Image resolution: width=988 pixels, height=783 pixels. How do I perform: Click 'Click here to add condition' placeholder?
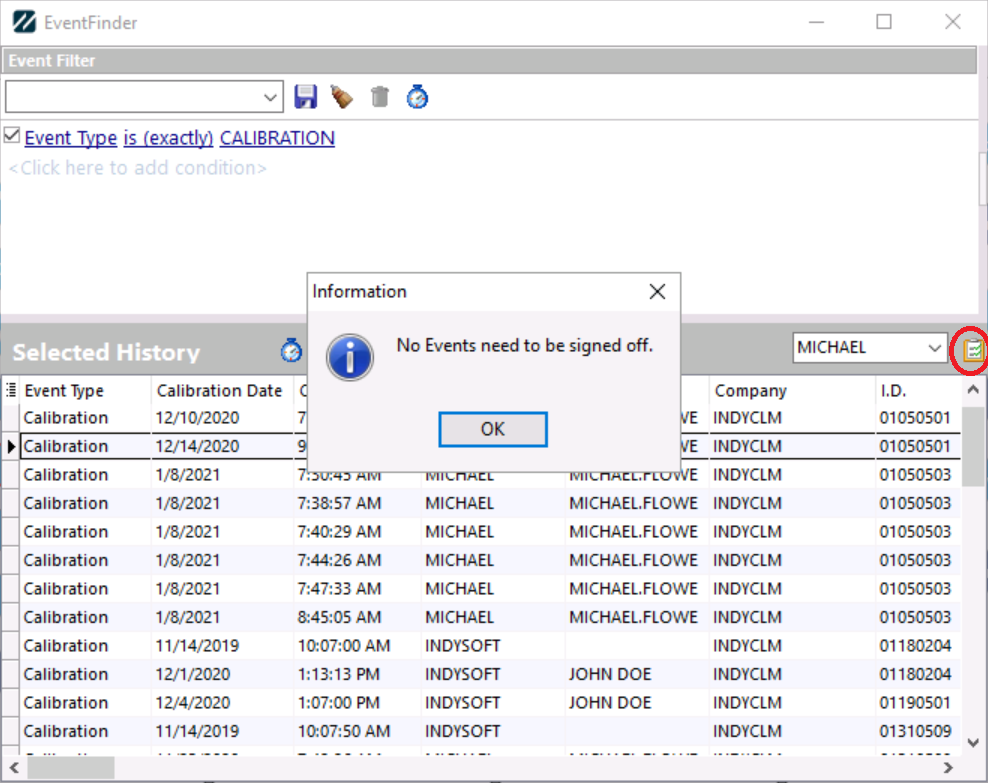click(x=137, y=168)
